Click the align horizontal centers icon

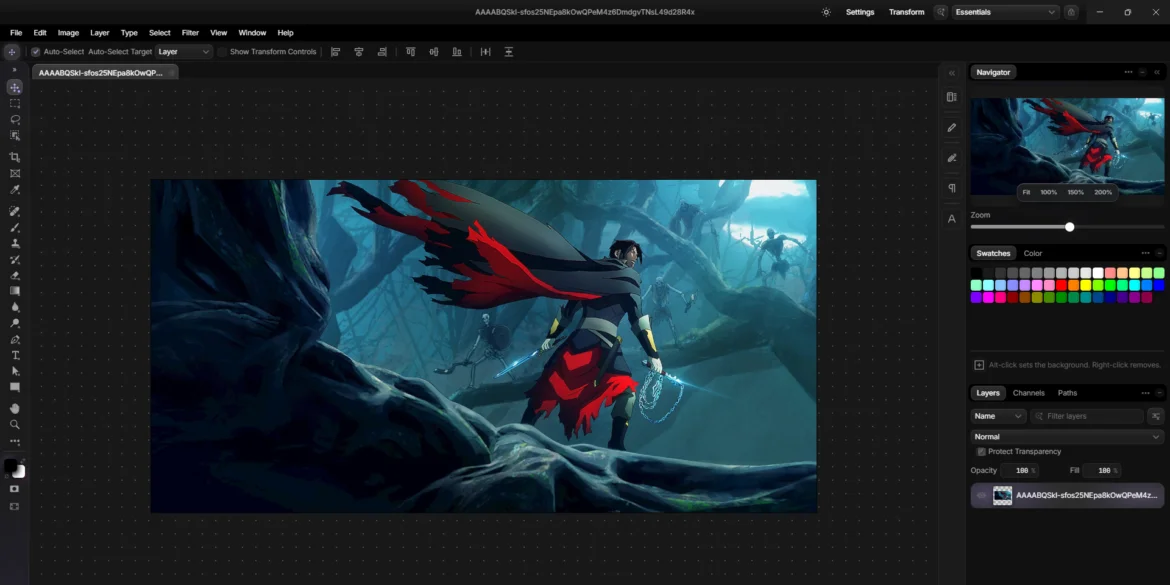[359, 51]
